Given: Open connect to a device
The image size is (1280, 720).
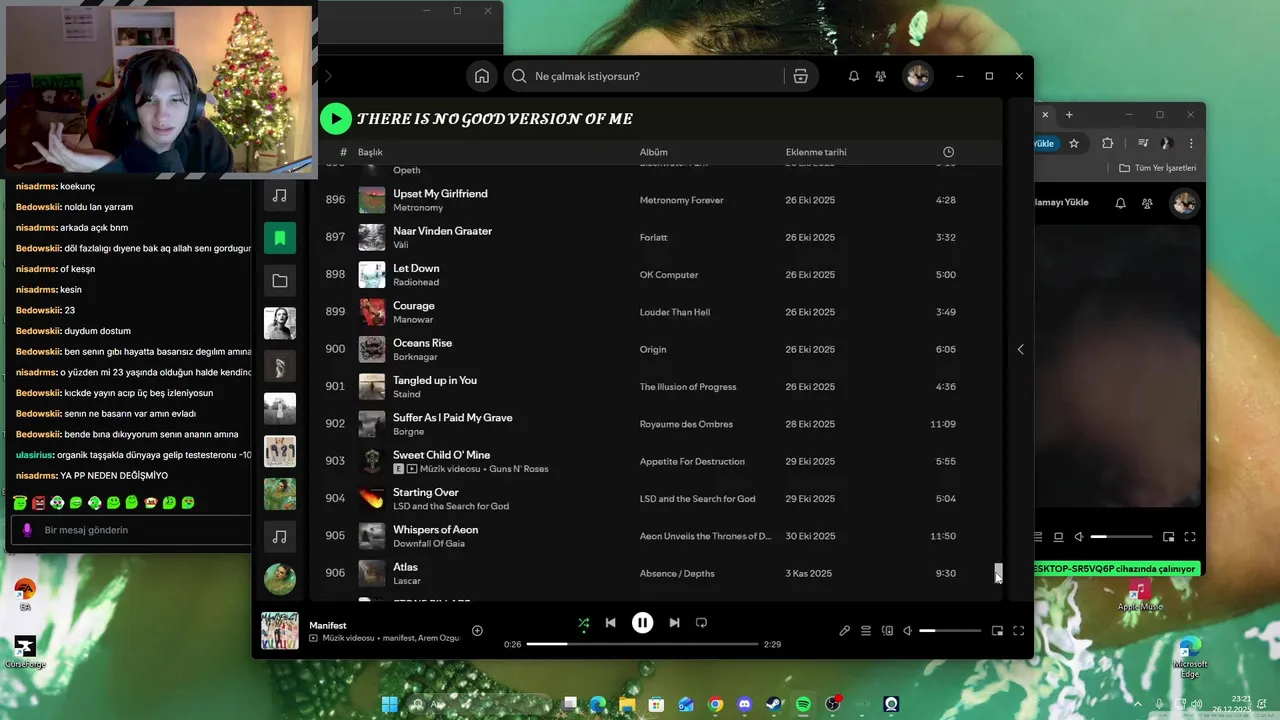Looking at the screenshot, I should [887, 631].
